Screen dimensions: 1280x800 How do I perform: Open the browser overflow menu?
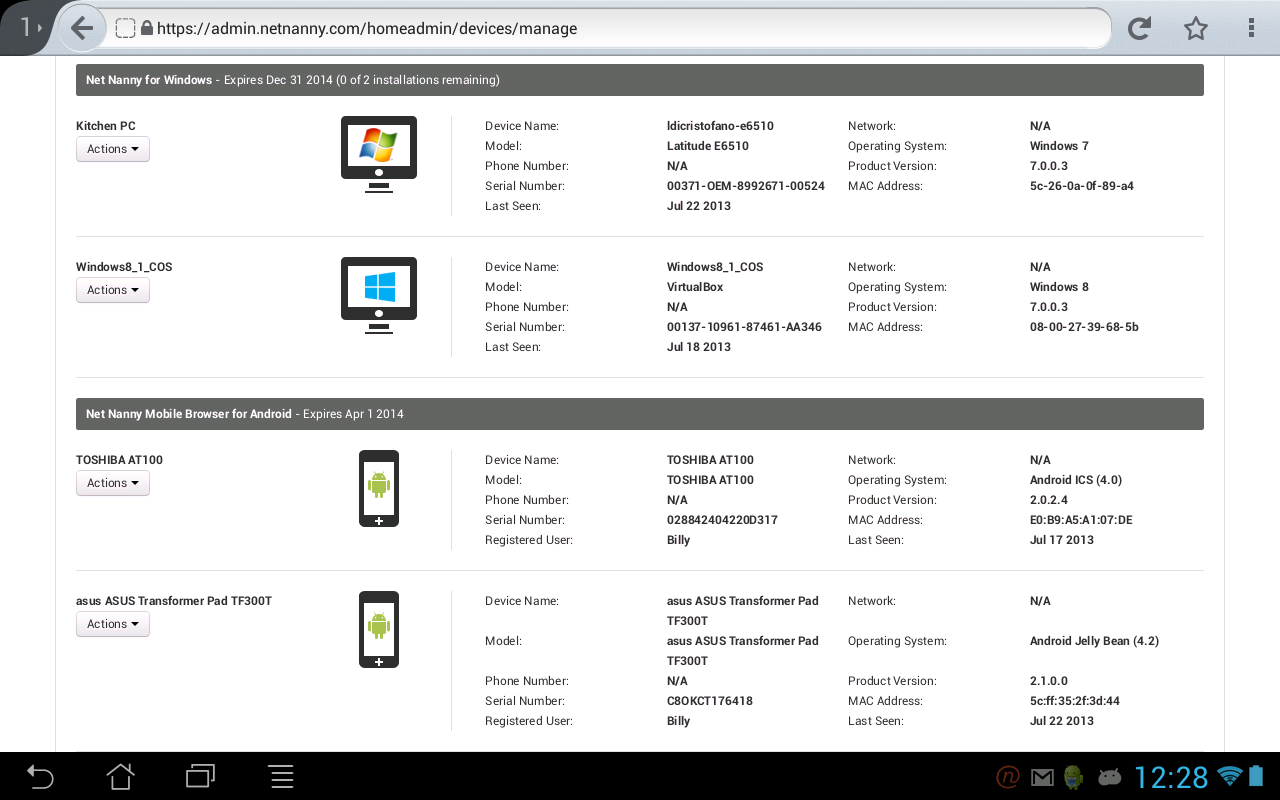tap(1251, 29)
